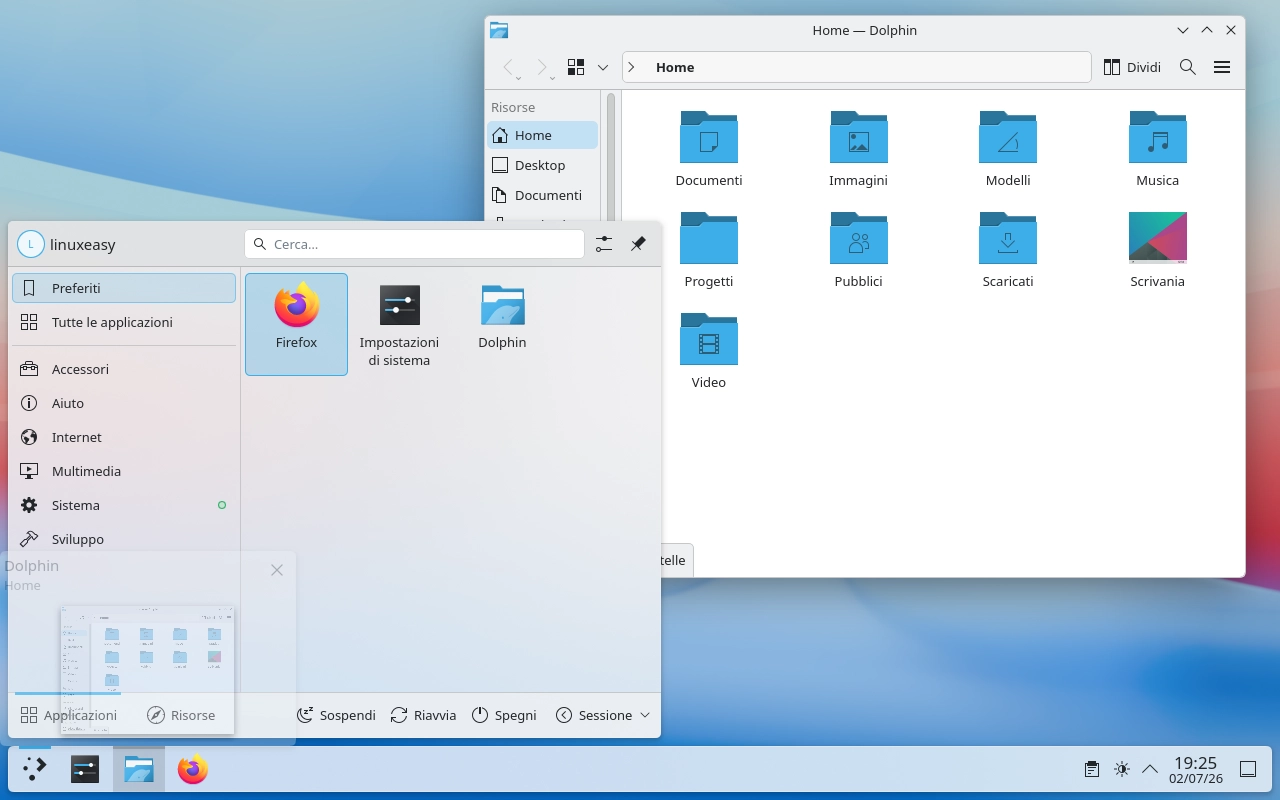The image size is (1280, 800).
Task: Select Tutte le applicazioni category
Action: [x=124, y=322]
